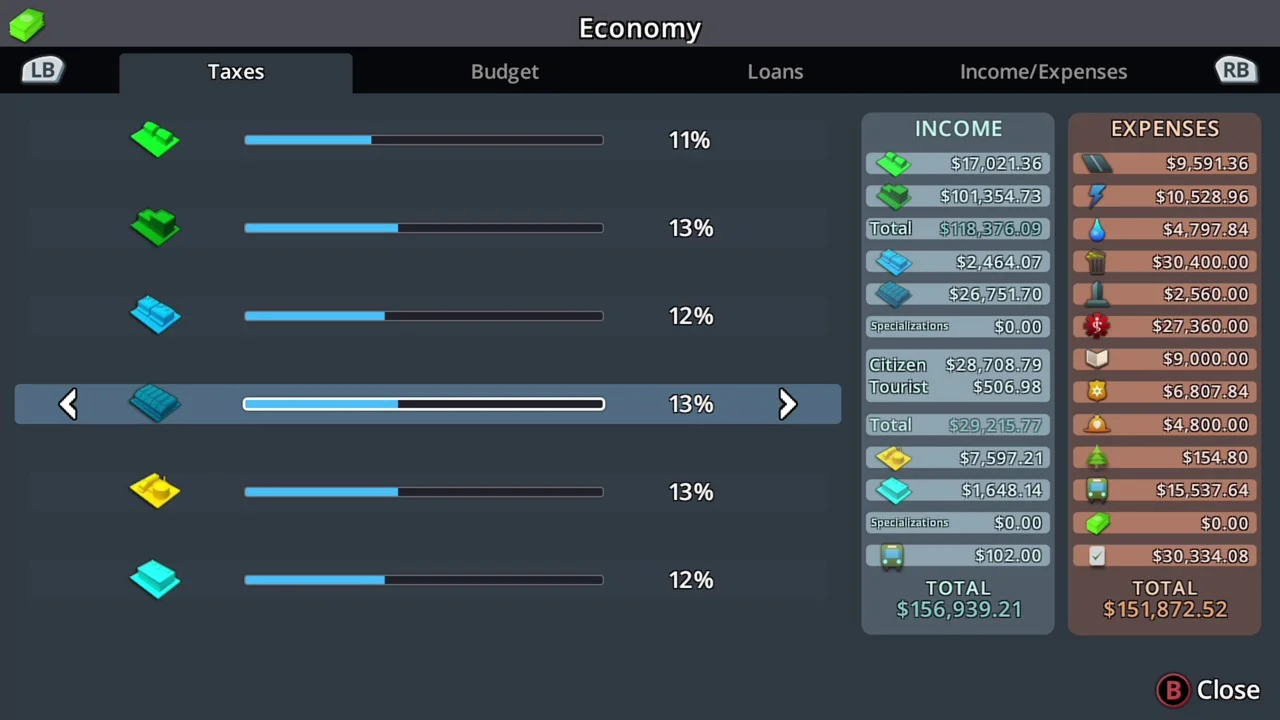Click the electricity lightning bolt expense icon
Viewport: 1280px width, 720px height.
click(x=1097, y=196)
